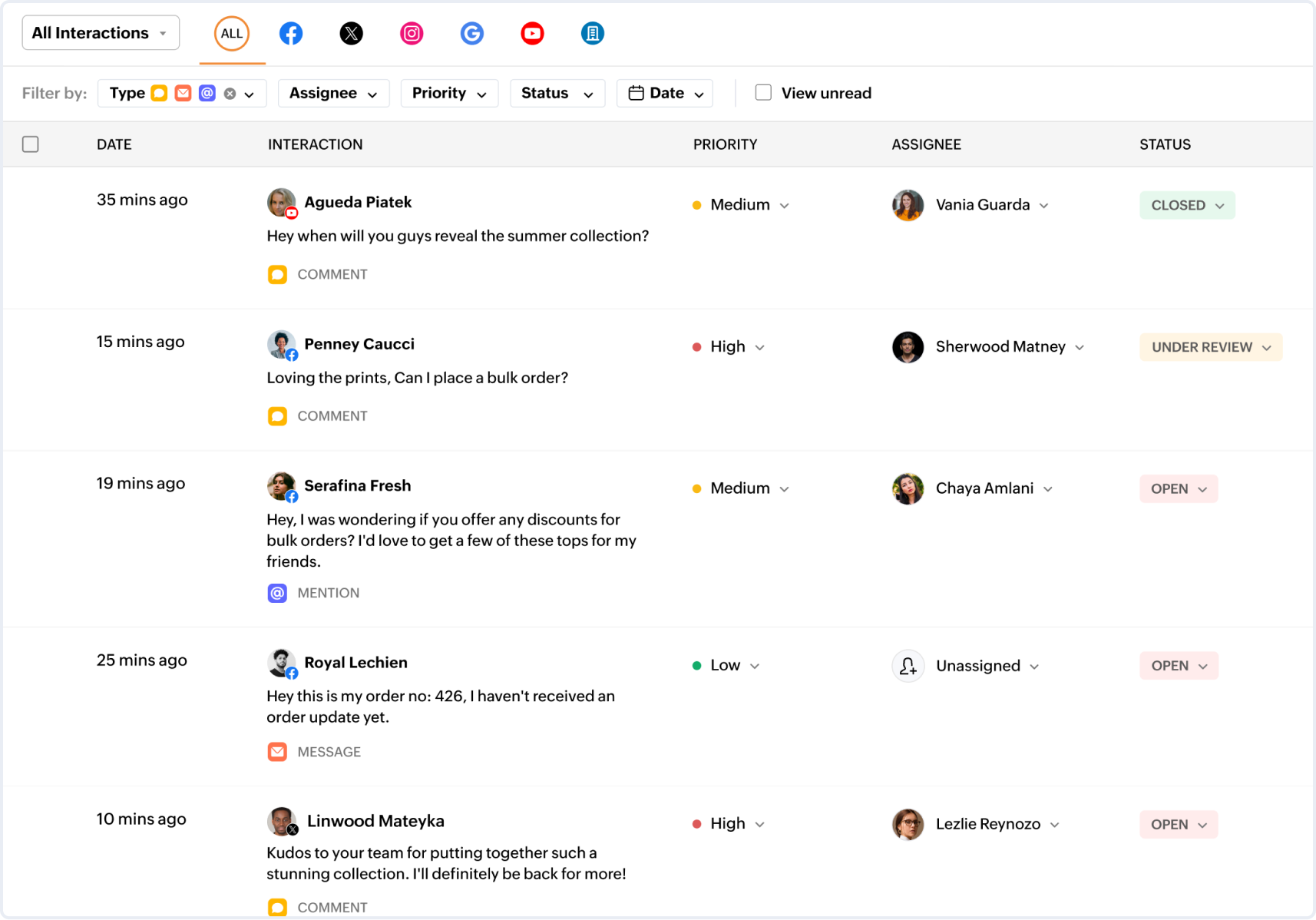1316x920 pixels.
Task: Click Sherwood Matney's avatar
Action: [908, 347]
